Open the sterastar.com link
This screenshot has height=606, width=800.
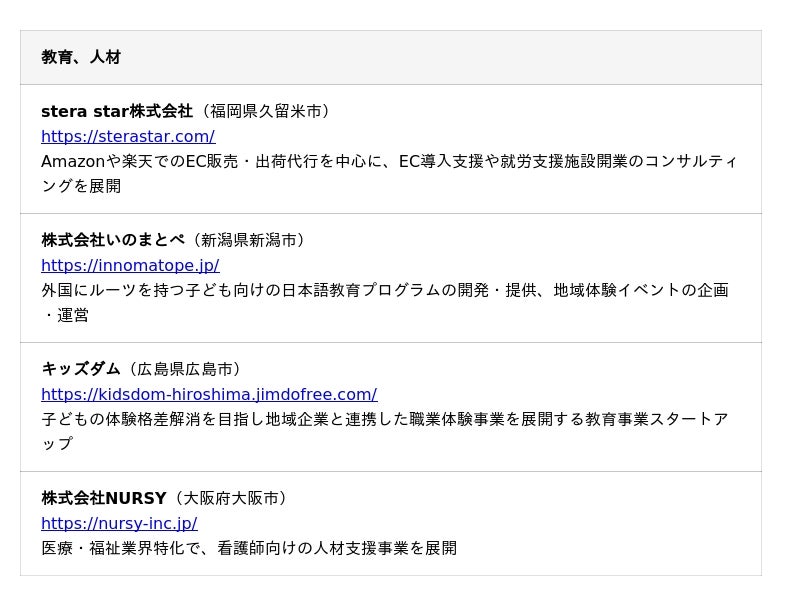(x=128, y=136)
